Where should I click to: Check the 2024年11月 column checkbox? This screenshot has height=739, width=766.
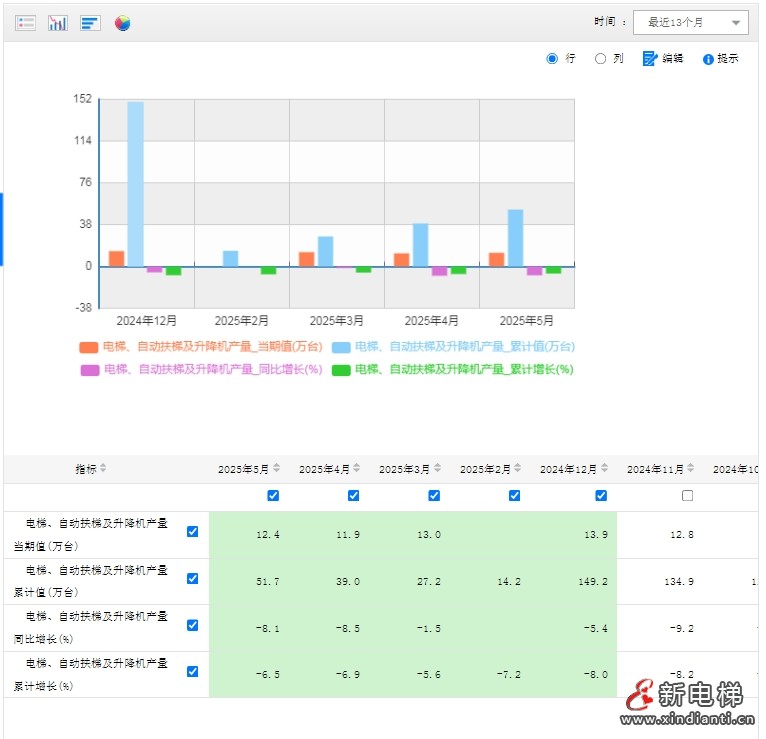687,496
